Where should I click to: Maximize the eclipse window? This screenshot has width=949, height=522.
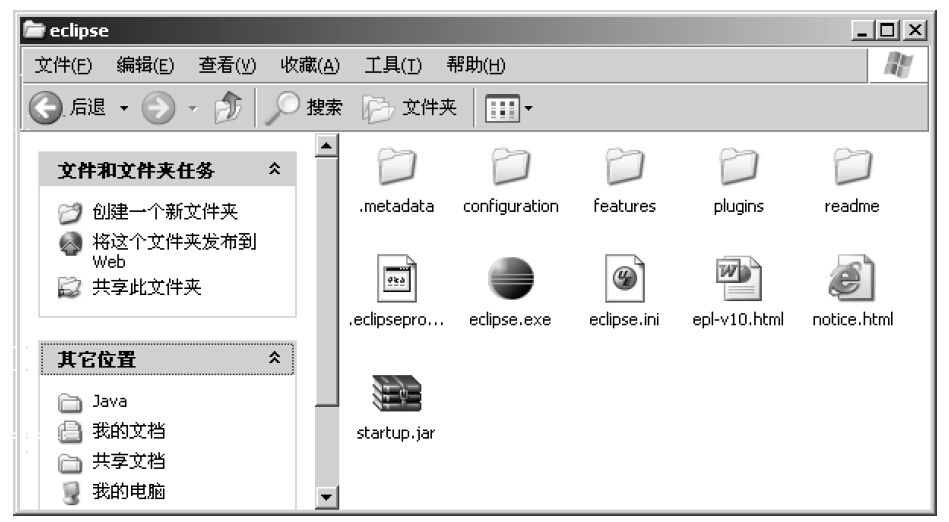pyautogui.click(x=888, y=30)
